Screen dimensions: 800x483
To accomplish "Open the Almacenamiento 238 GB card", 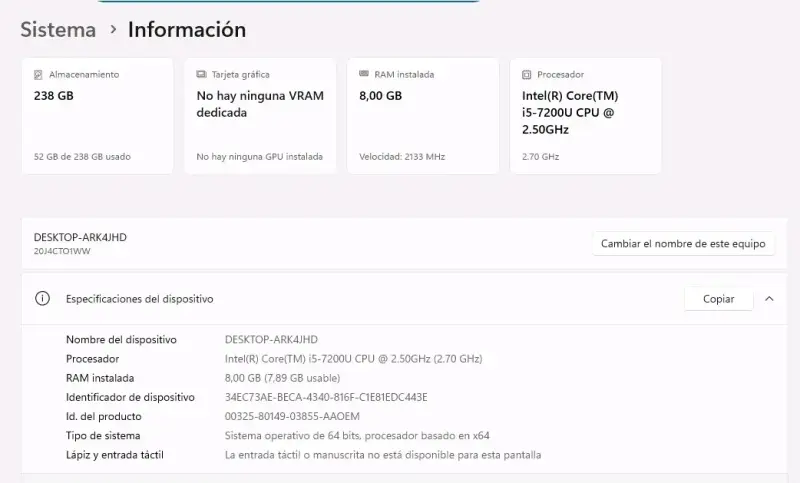I will click(x=97, y=116).
